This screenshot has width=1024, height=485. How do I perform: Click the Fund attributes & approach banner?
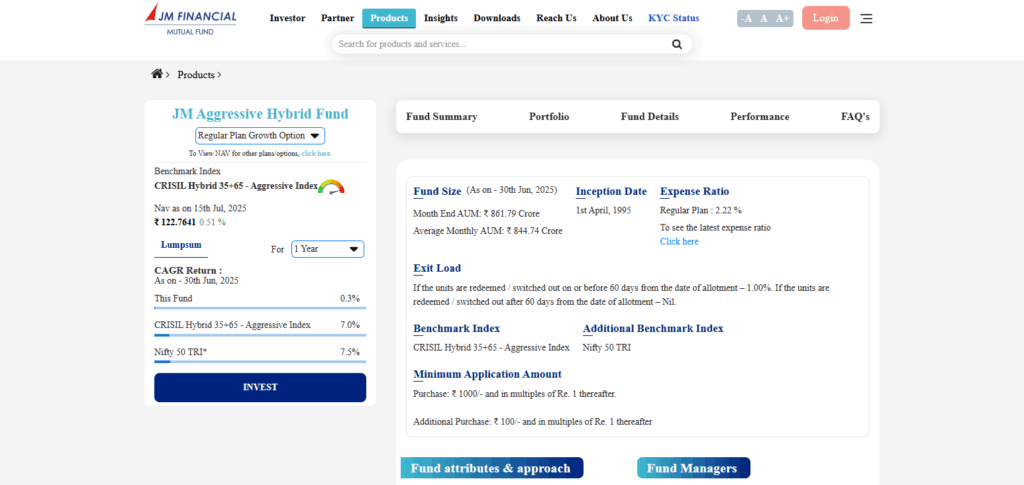tap(492, 468)
